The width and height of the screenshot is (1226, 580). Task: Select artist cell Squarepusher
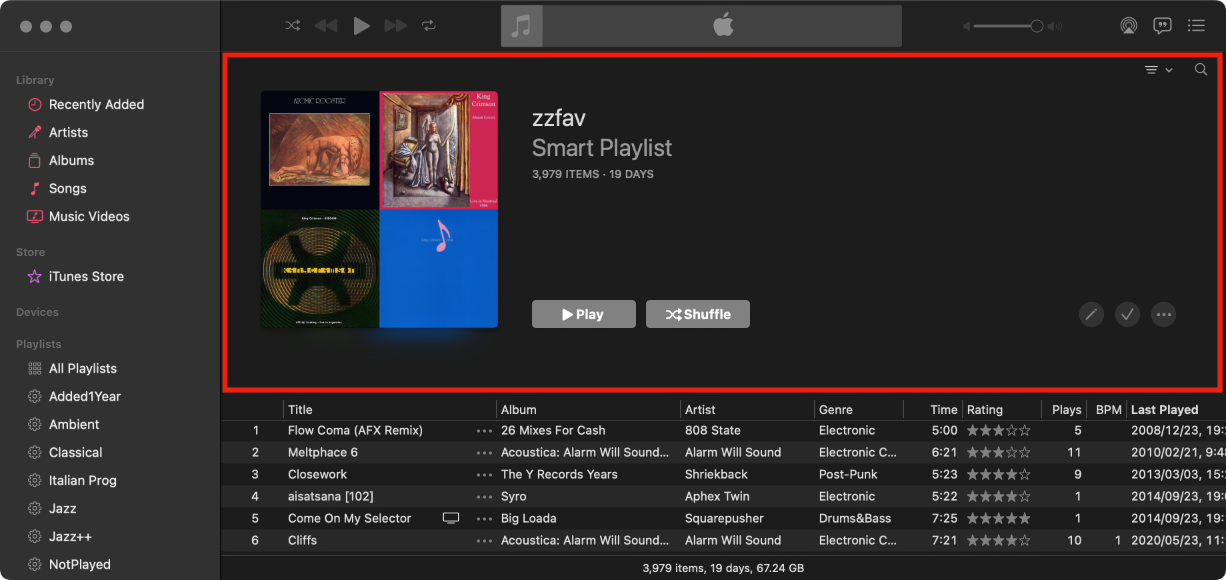(726, 518)
